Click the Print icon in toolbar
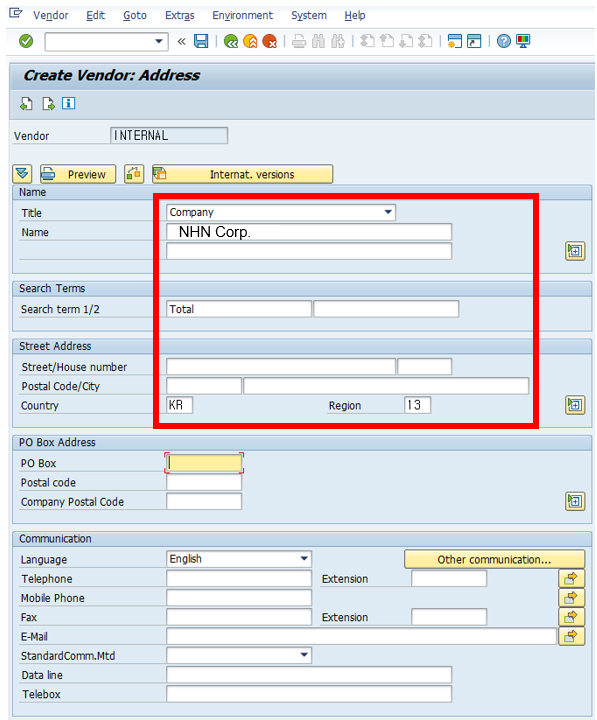The image size is (597, 720). click(x=299, y=41)
